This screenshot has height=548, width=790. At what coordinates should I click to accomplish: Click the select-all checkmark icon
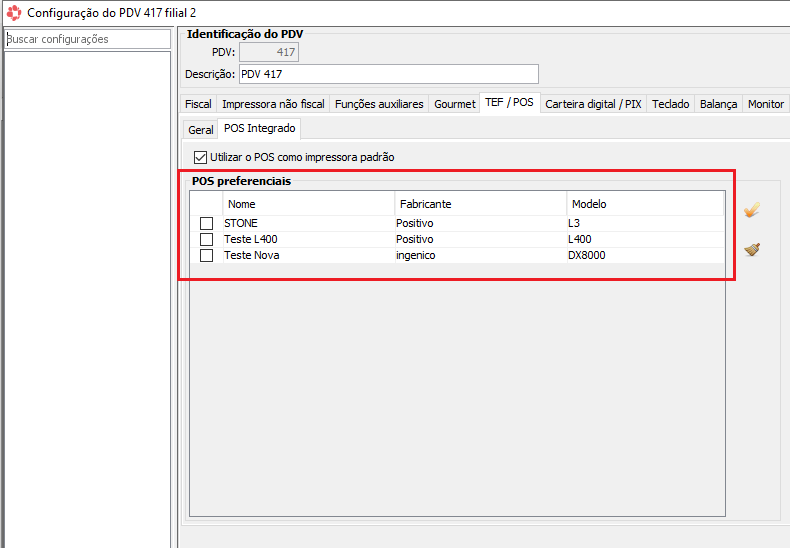point(752,210)
